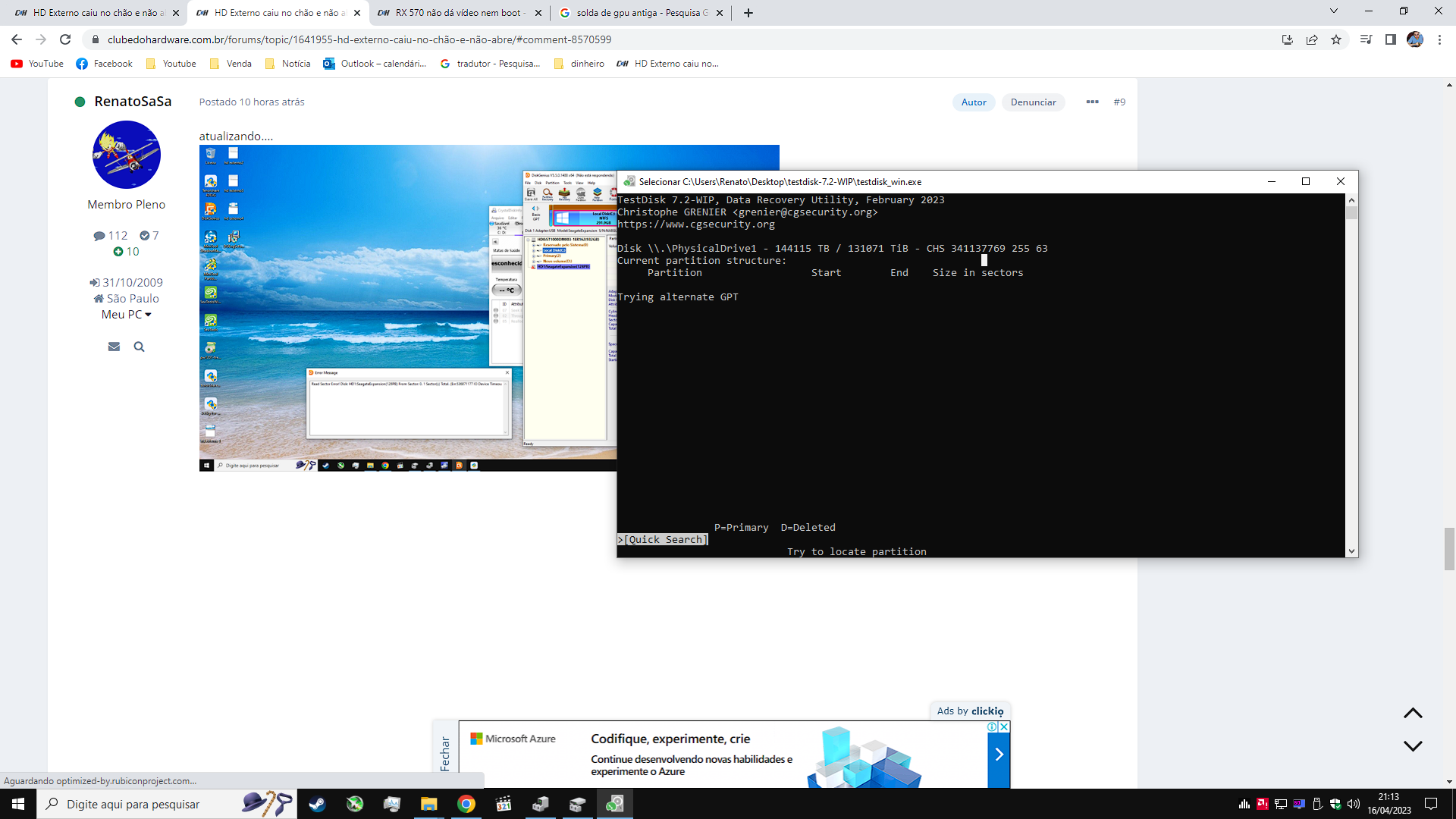Jump to page top with up chevron
The height and width of the screenshot is (819, 1456).
(1413, 714)
